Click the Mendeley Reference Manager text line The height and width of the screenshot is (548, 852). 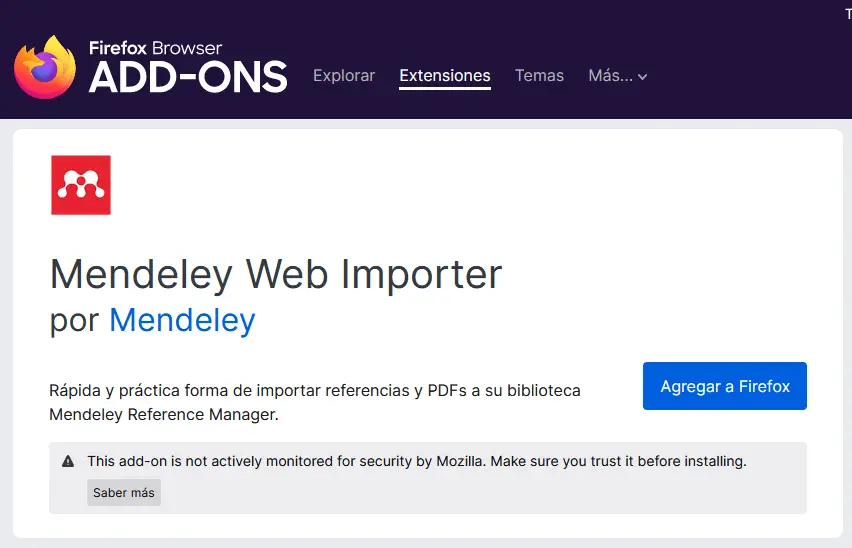click(x=164, y=414)
